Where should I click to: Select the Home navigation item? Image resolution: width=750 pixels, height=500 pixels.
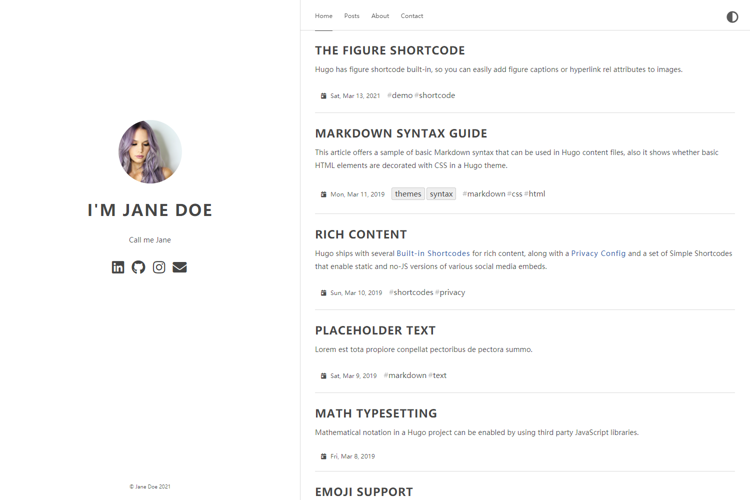323,16
